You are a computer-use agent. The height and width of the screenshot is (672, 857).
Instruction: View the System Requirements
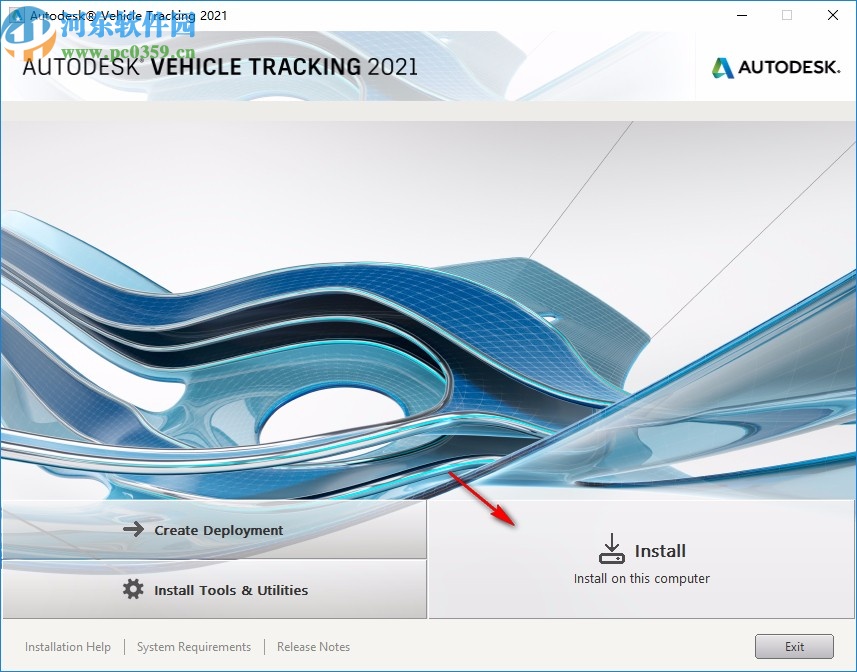point(193,647)
